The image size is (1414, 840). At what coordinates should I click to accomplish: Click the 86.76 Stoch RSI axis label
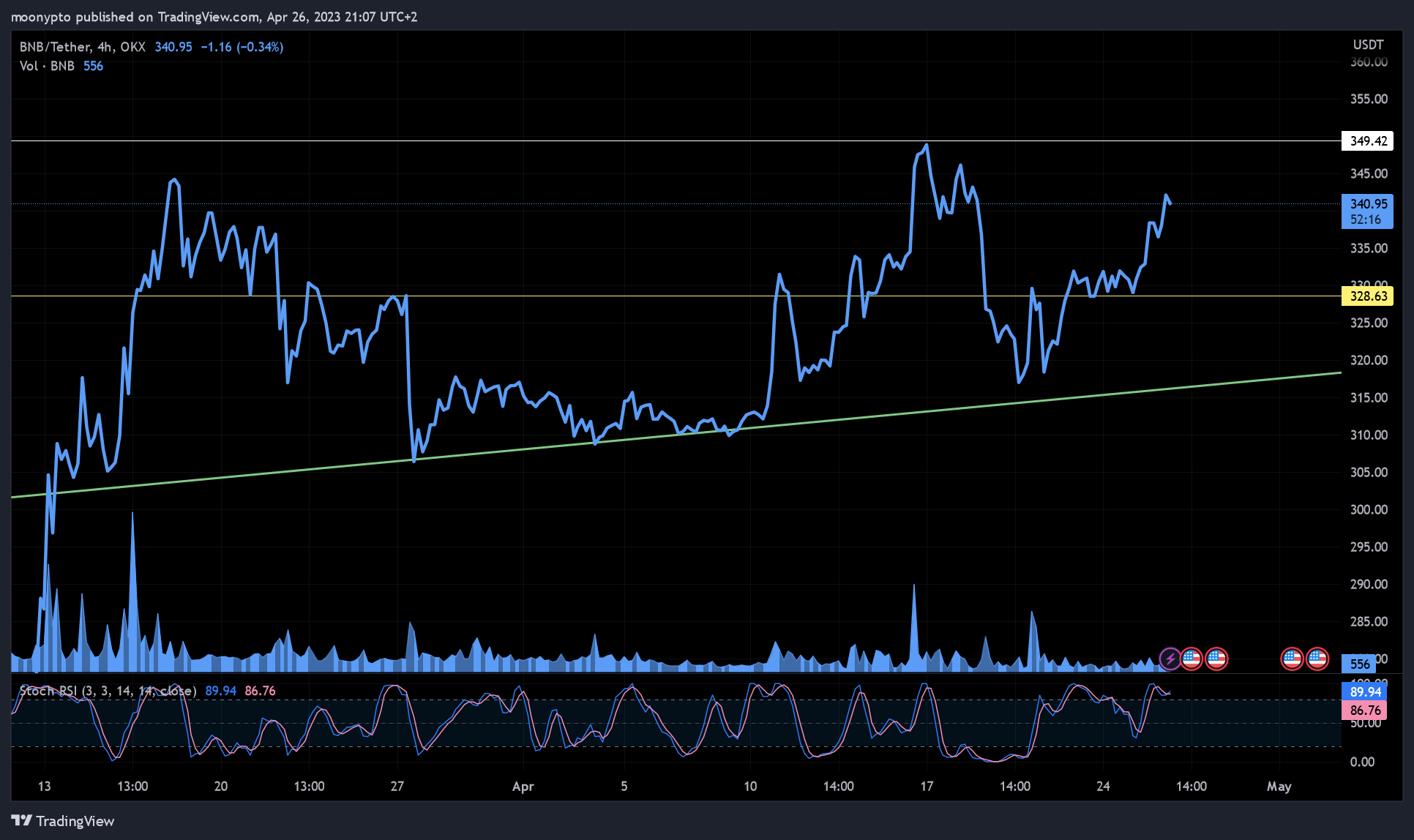1364,710
